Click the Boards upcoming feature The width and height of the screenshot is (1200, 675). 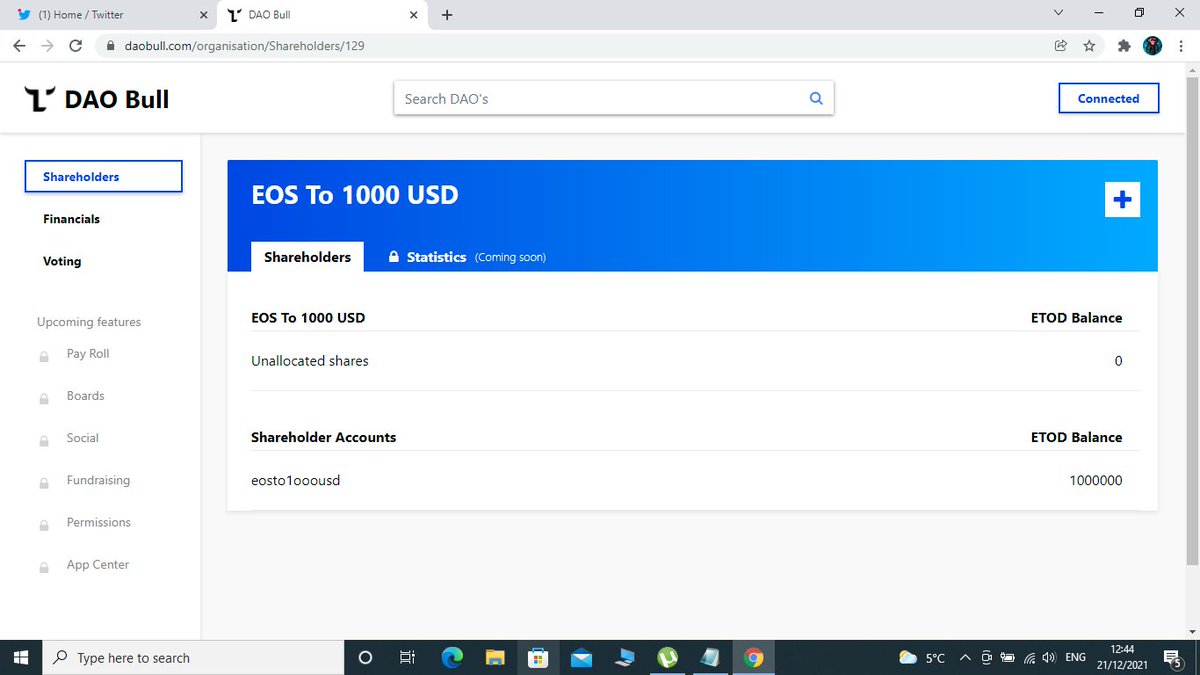(x=85, y=396)
